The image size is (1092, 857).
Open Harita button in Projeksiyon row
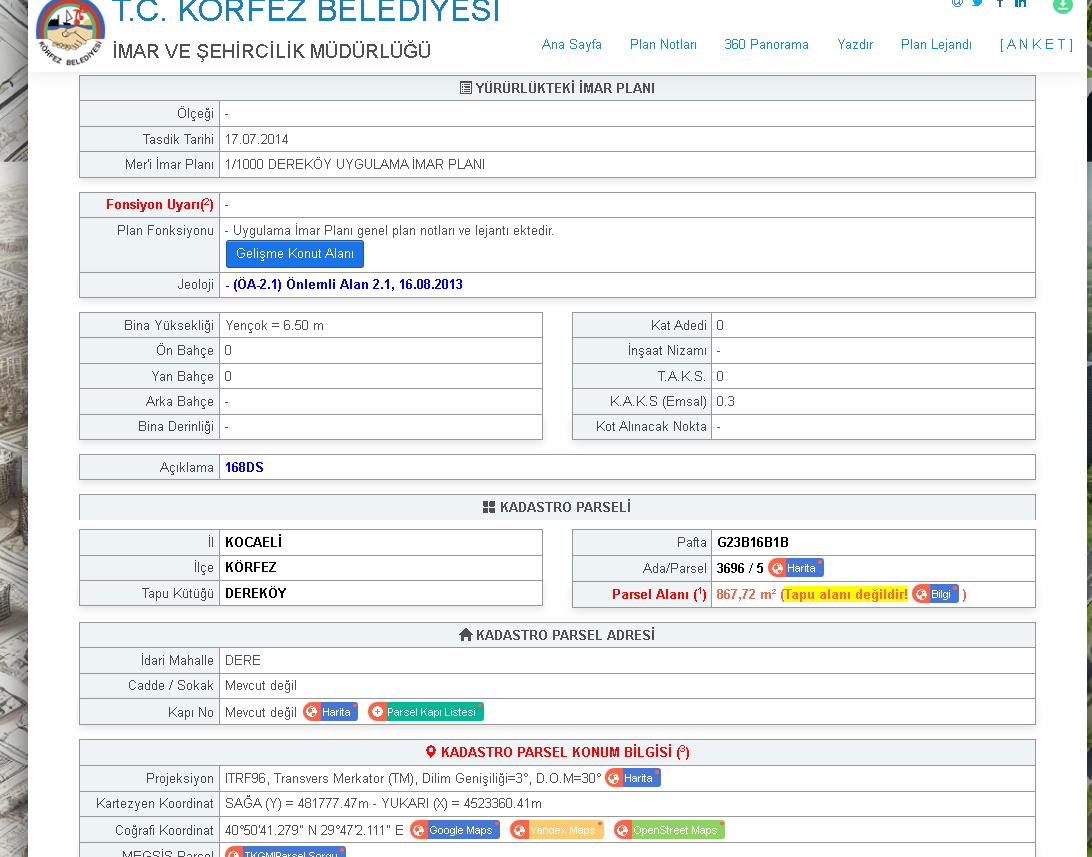633,778
